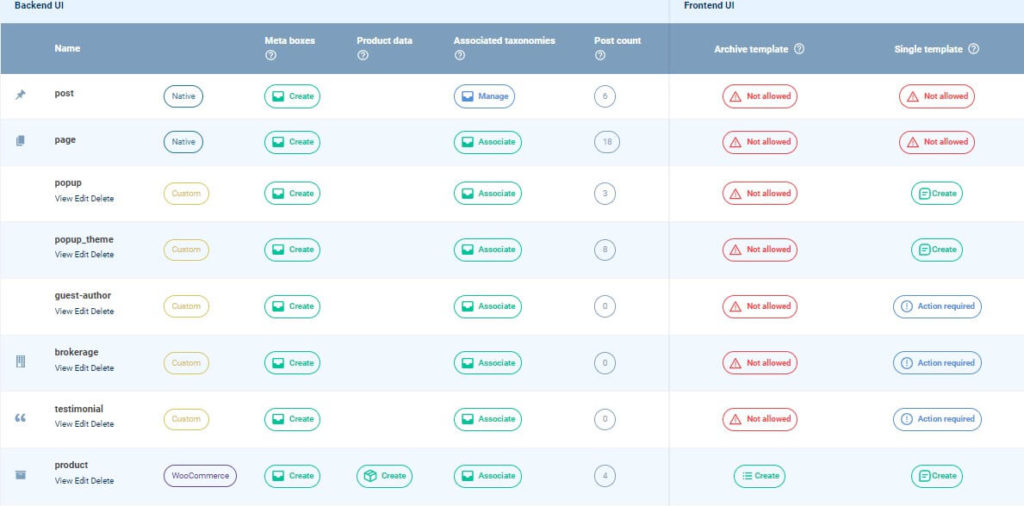The height and width of the screenshot is (506, 1024).
Task: Create meta boxes for page
Action: coord(292,142)
